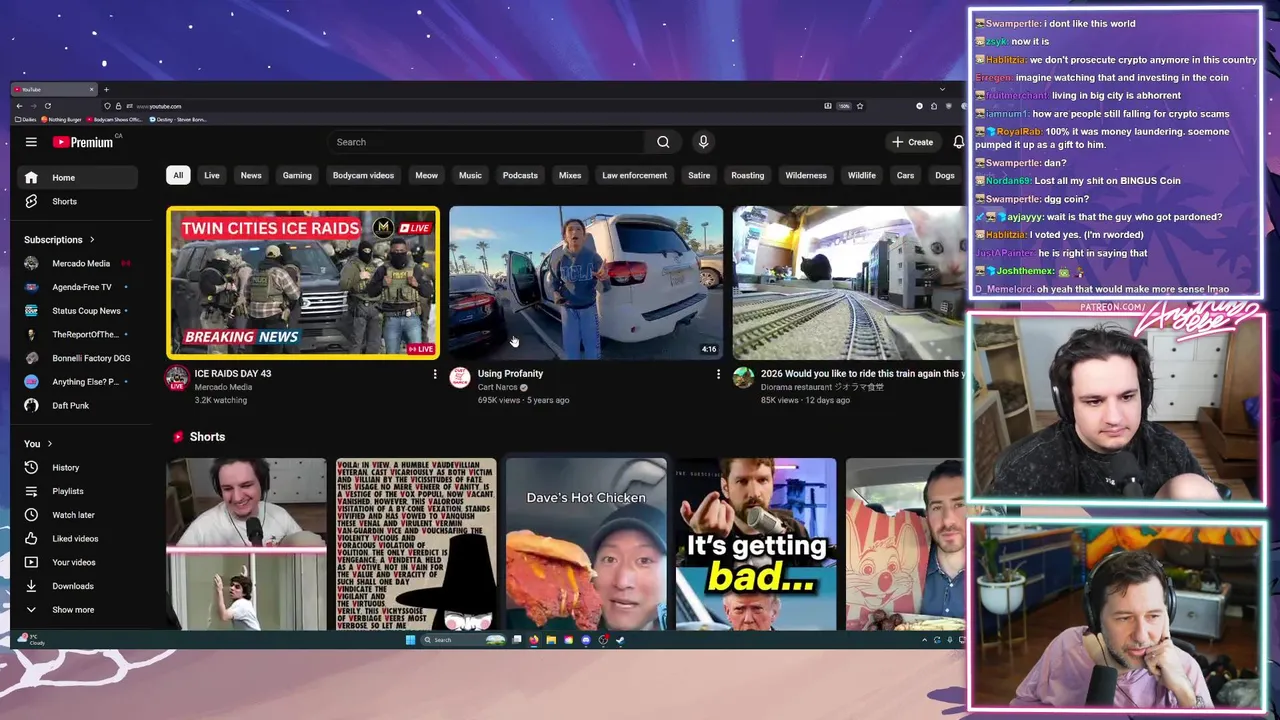
Task: Select the News filter chip
Action: click(x=251, y=175)
